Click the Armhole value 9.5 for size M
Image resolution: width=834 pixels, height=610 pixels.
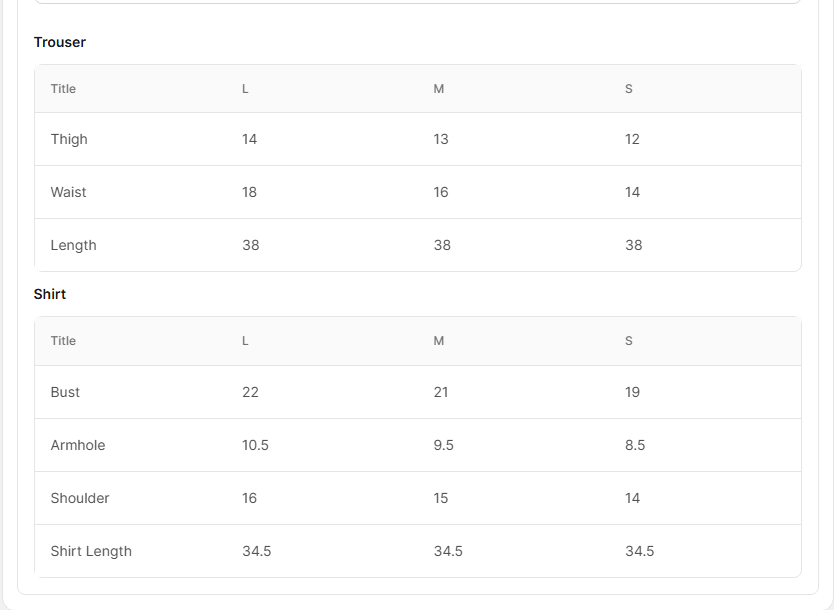point(443,445)
